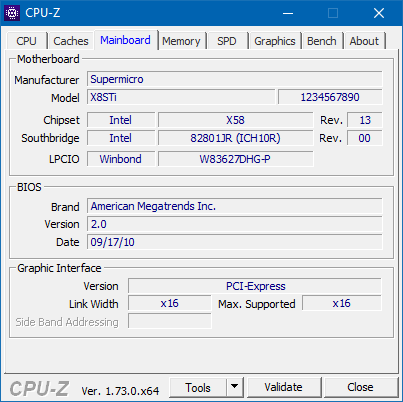
Task: Open the Bench tab
Action: [x=322, y=41]
